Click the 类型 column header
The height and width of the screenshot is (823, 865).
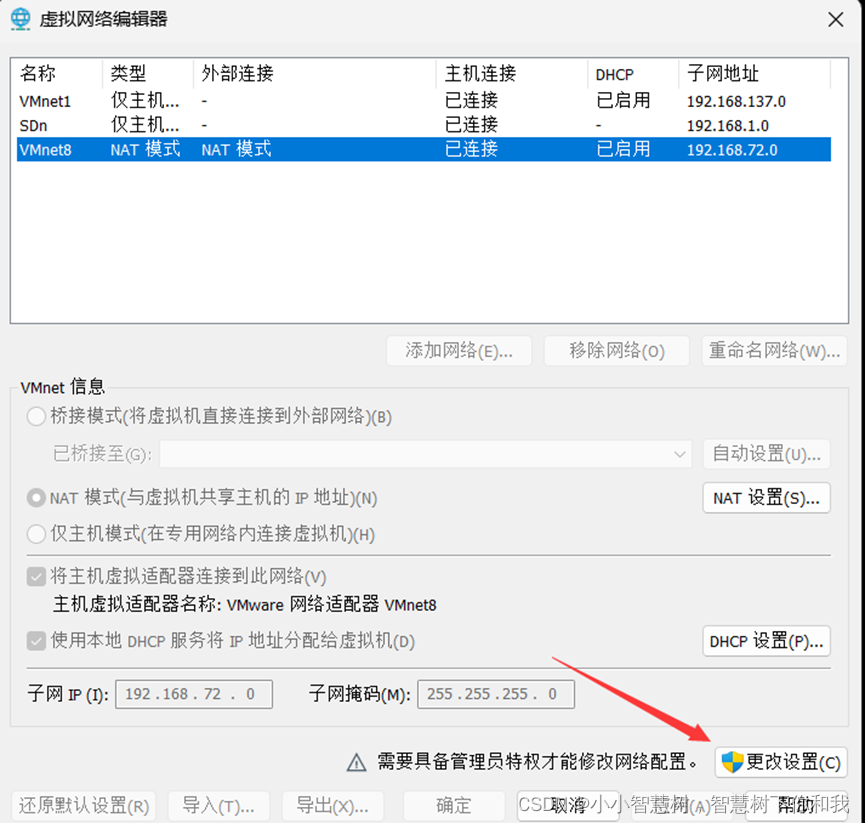coord(148,73)
